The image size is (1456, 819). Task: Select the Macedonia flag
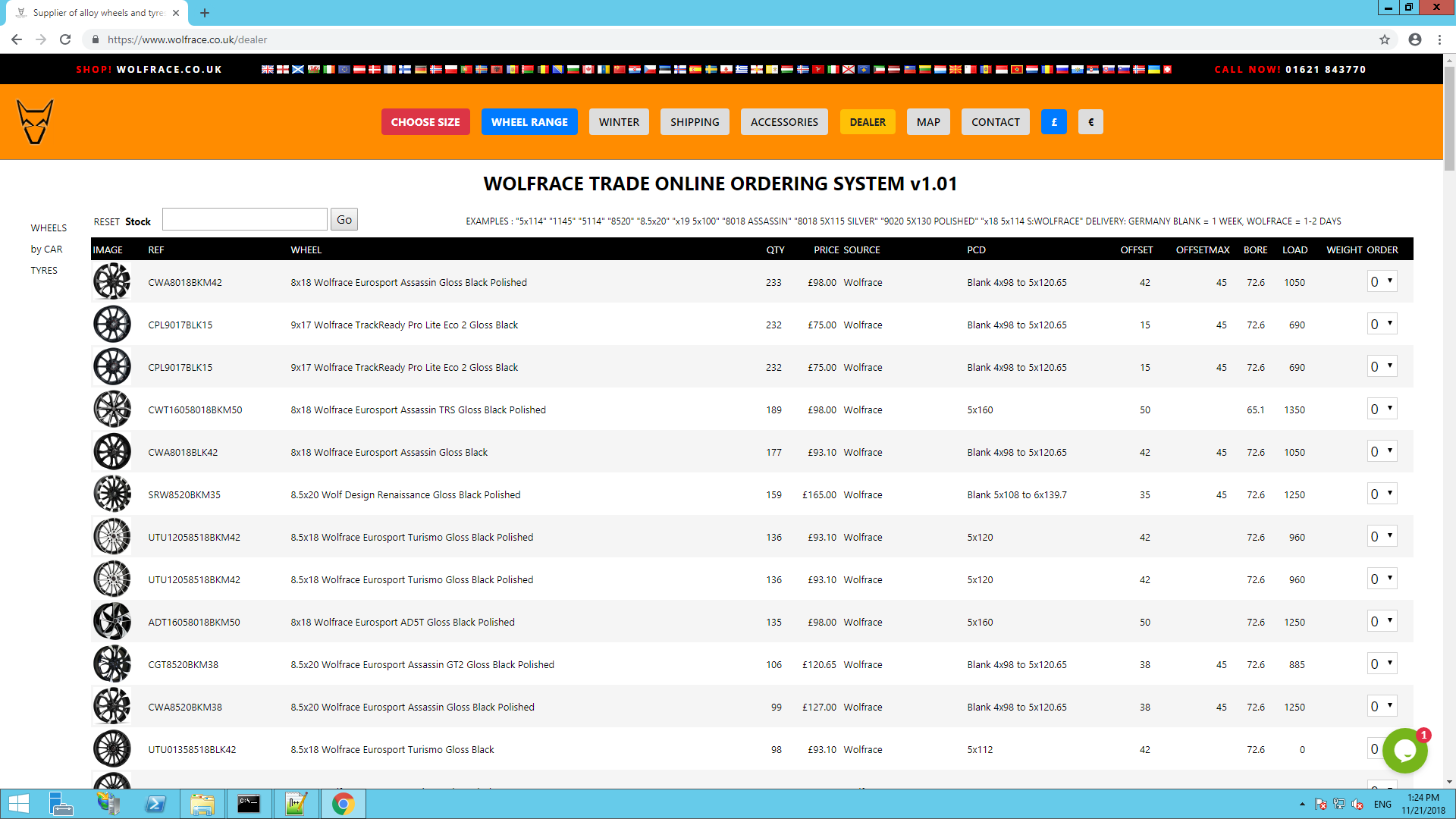pos(955,69)
